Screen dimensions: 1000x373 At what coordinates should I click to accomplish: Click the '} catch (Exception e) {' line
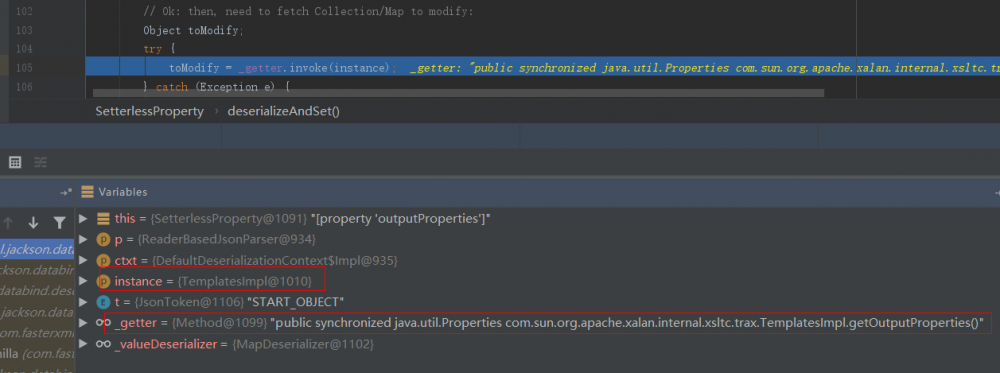point(217,87)
